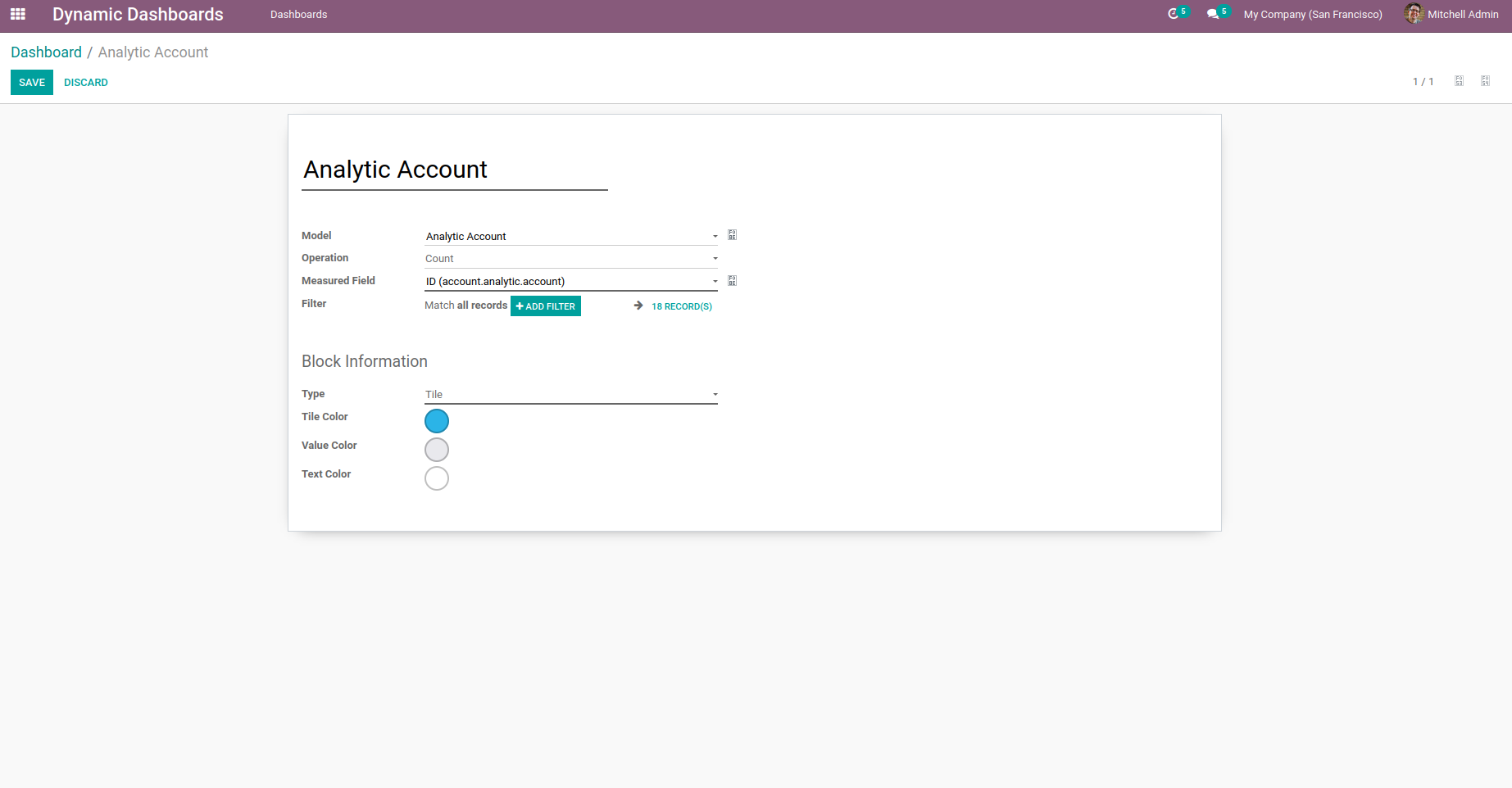Click the Match all records text

(465, 306)
